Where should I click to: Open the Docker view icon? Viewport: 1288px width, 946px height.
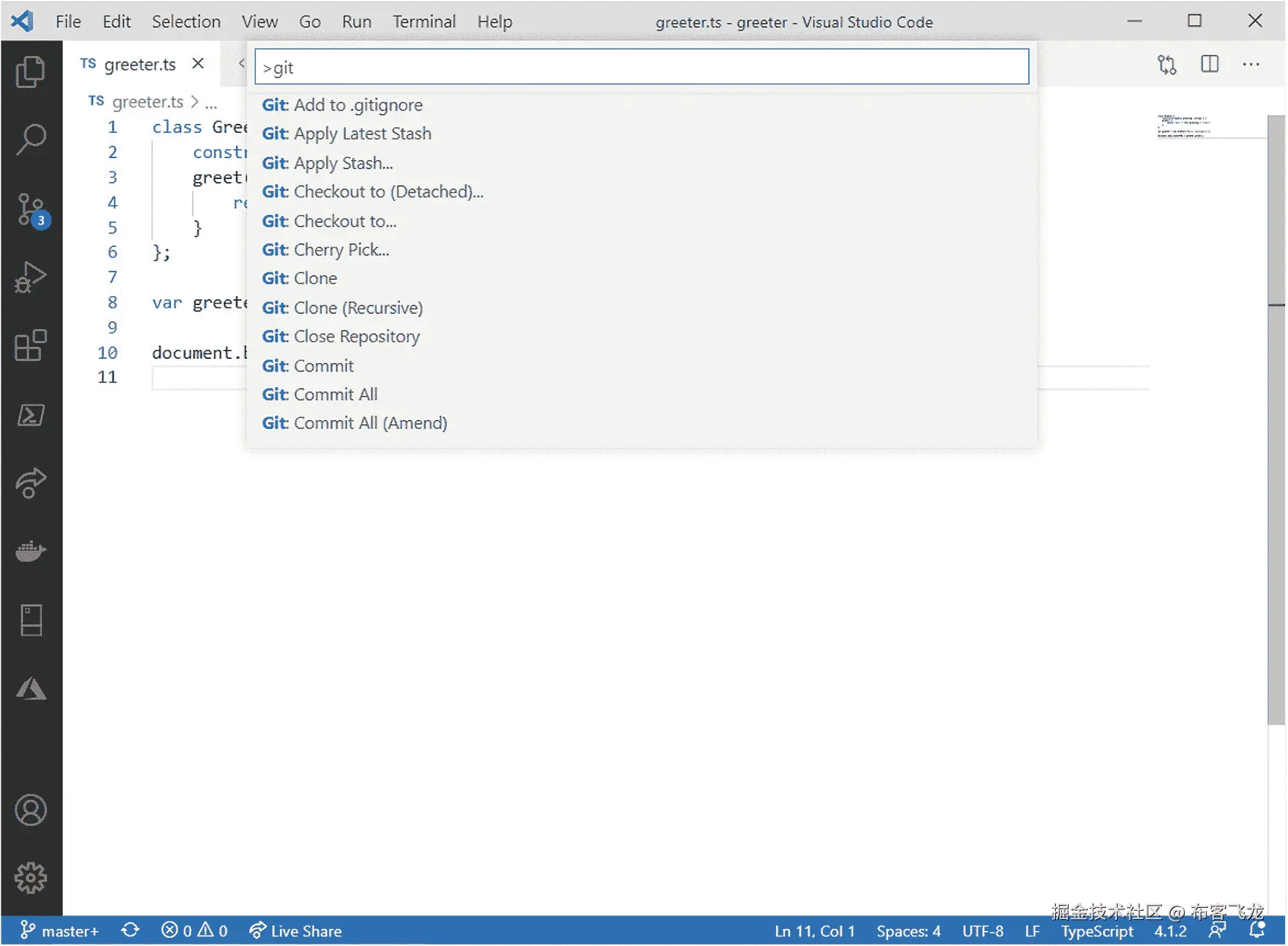tap(31, 551)
